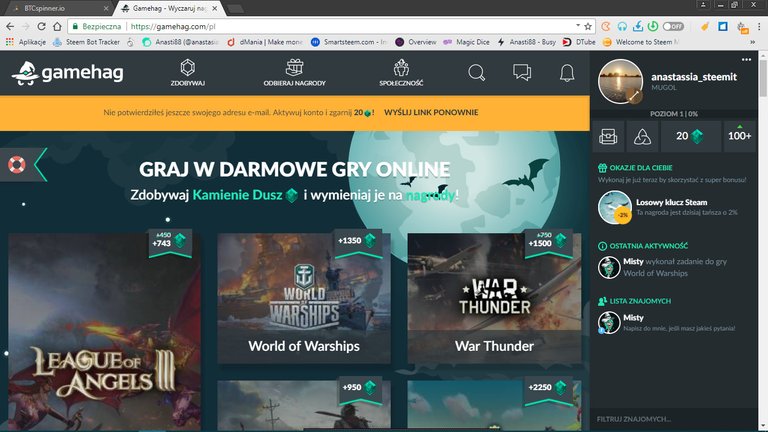This screenshot has width=768, height=432.
Task: Open the Zdobywaj hexagon menu
Action: [188, 73]
